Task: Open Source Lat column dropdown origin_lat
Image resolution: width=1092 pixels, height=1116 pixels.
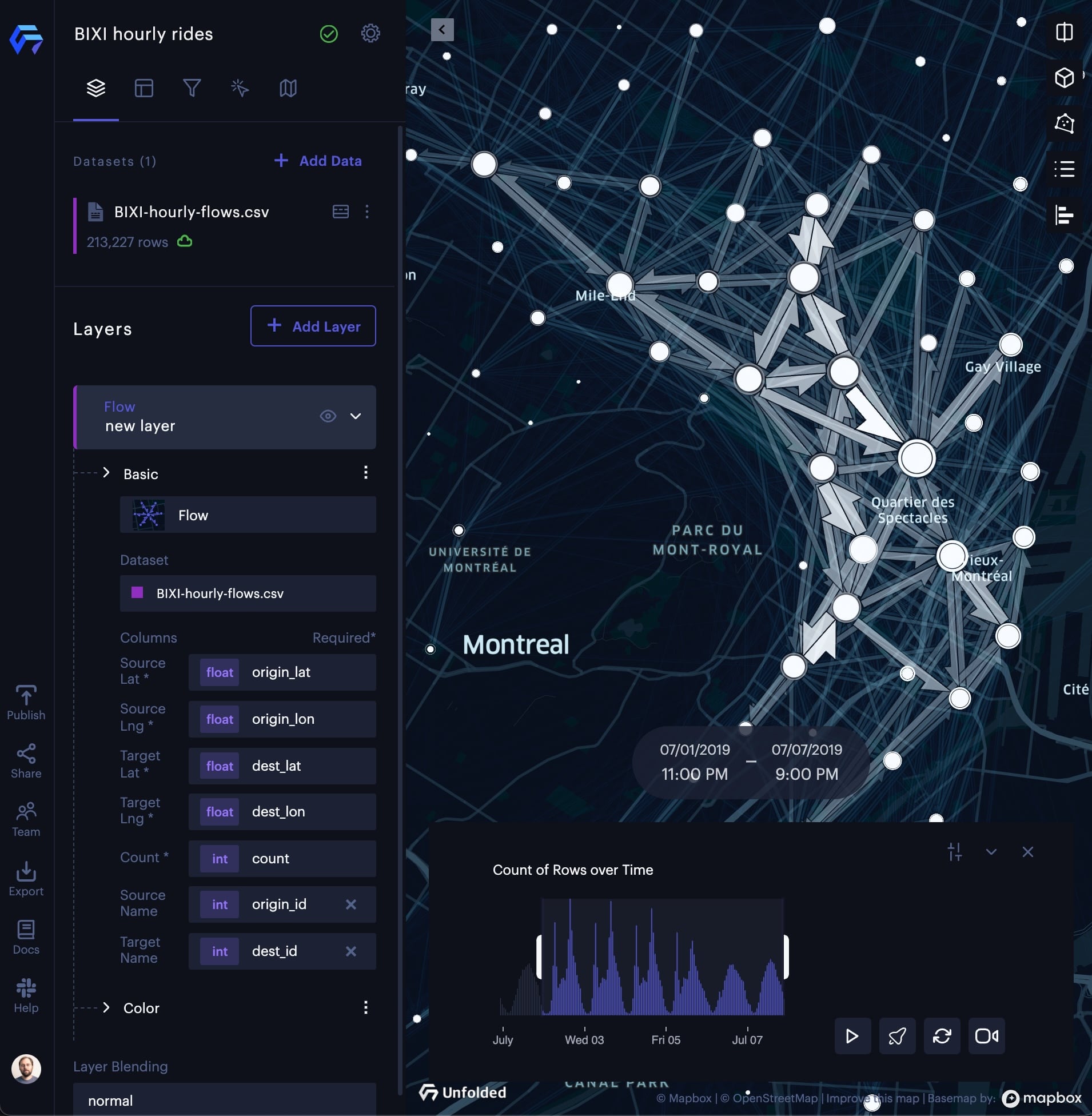Action: (282, 672)
